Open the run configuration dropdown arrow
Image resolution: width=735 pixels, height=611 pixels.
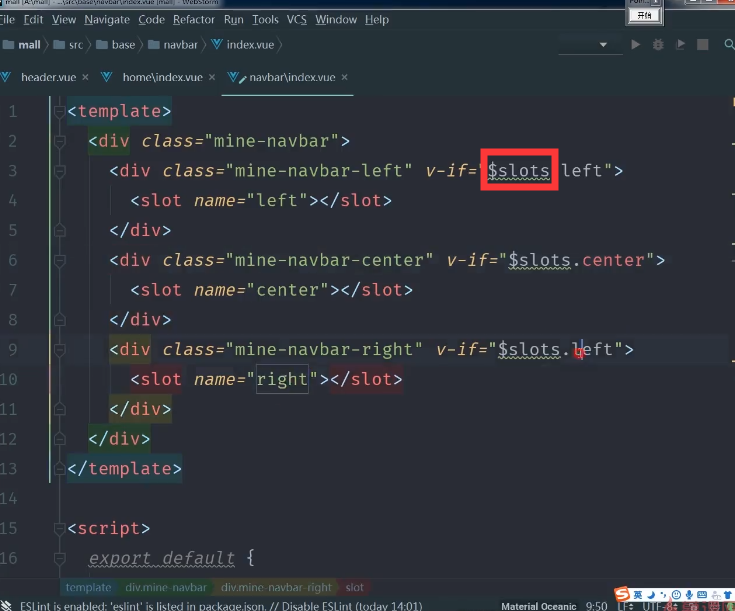(x=603, y=45)
